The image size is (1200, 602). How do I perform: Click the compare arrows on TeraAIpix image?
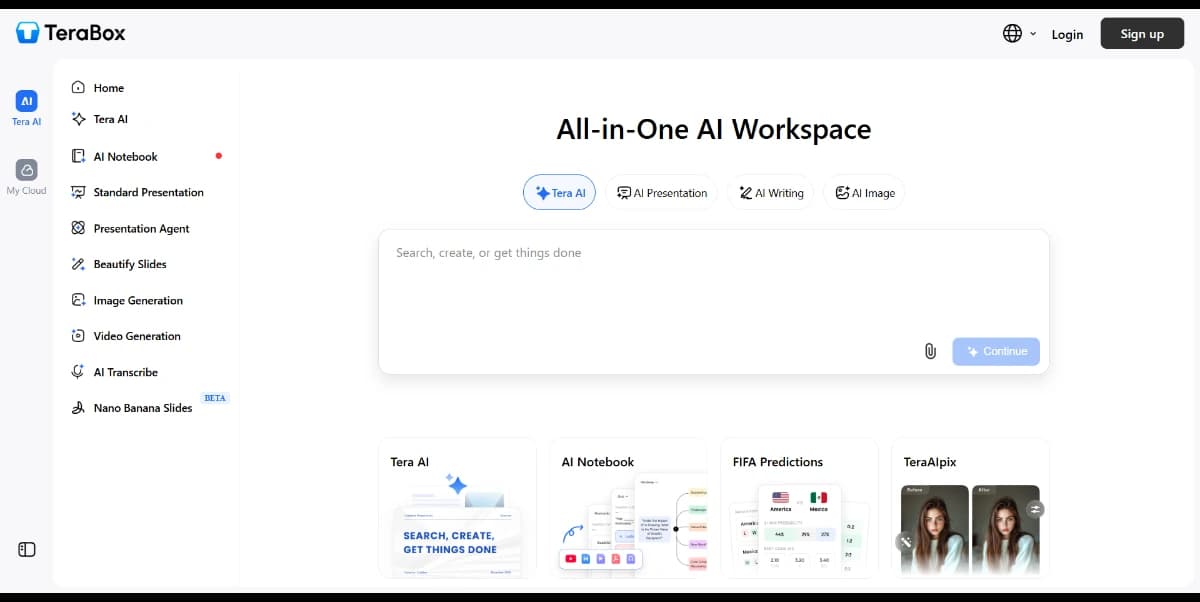(1035, 509)
